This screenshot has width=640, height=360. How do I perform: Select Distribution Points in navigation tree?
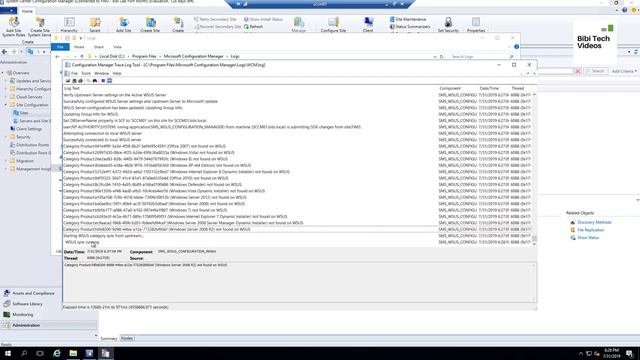[x=32, y=145]
